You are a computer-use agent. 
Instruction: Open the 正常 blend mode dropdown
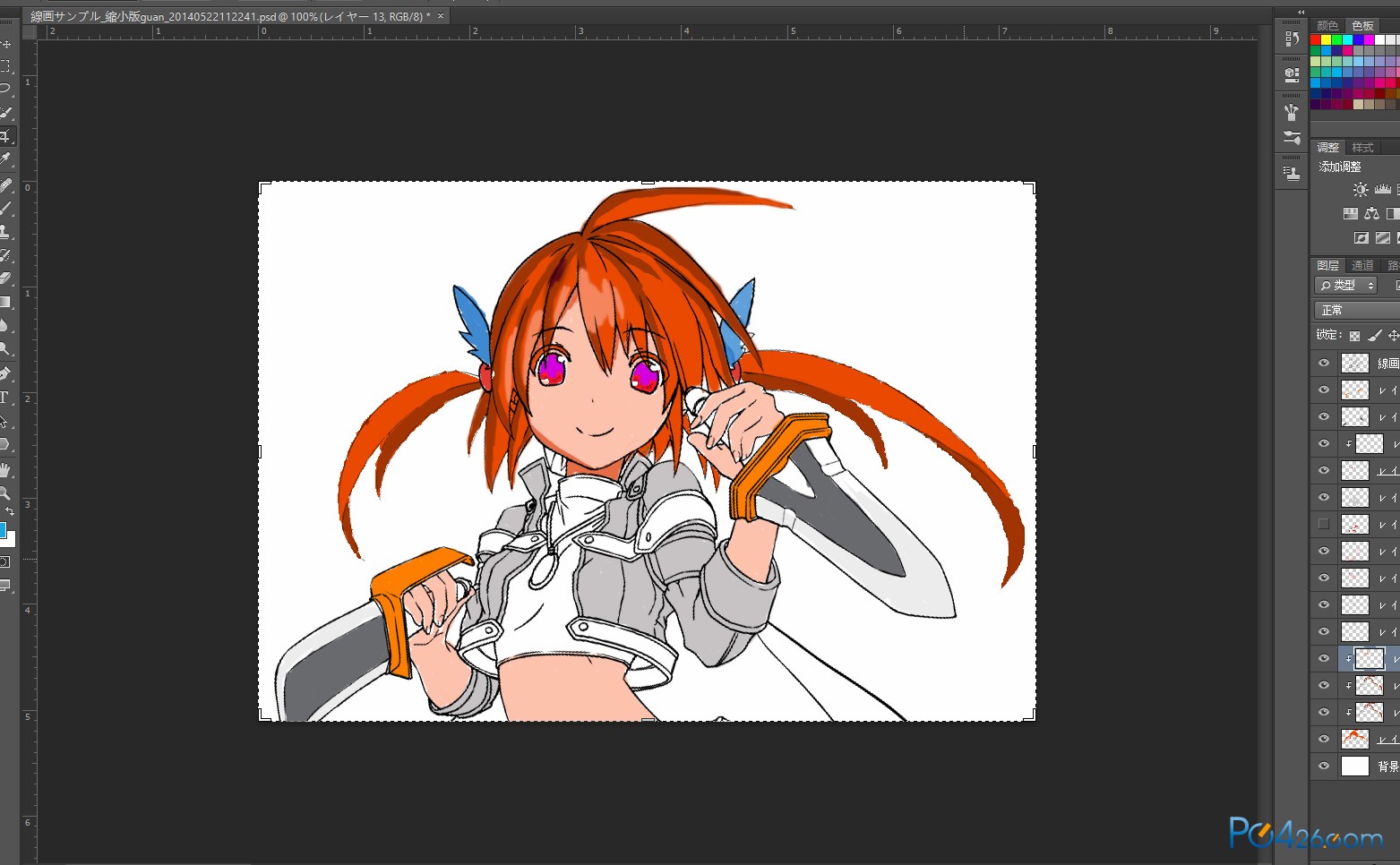point(1357,310)
